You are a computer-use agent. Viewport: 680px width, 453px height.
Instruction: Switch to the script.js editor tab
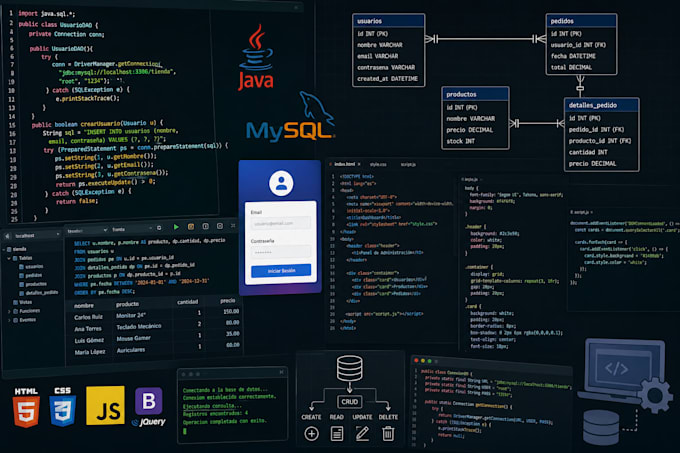408,165
